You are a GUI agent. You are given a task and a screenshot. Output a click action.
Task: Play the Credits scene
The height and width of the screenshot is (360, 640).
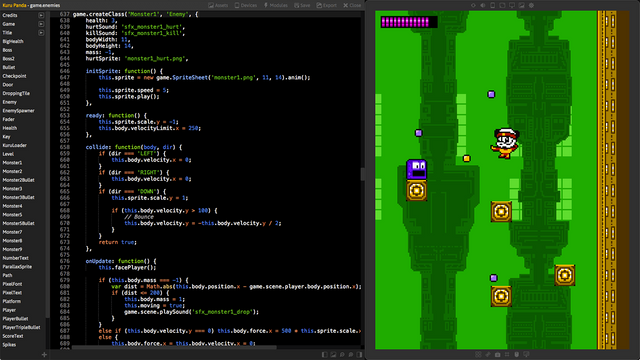click(x=41, y=16)
